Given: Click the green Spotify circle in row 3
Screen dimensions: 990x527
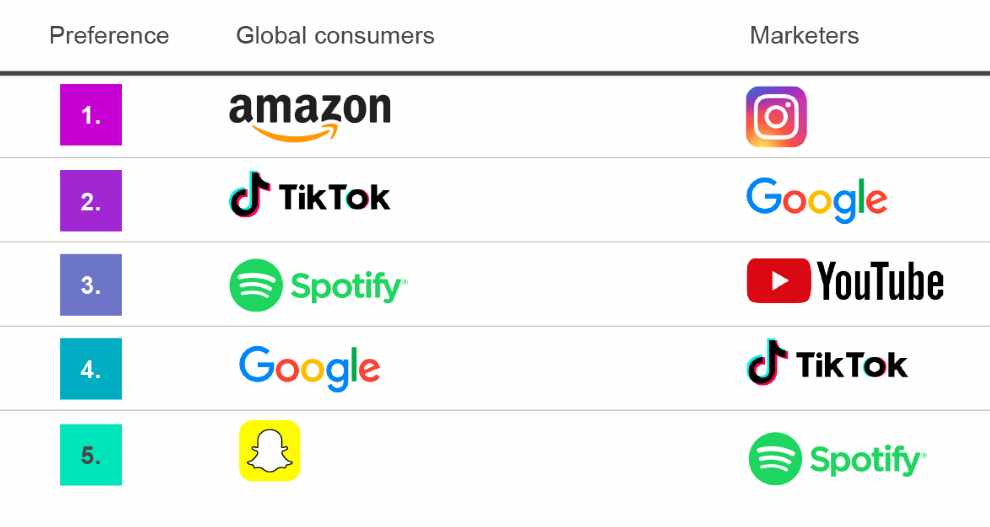Looking at the screenshot, I should (x=256, y=285).
